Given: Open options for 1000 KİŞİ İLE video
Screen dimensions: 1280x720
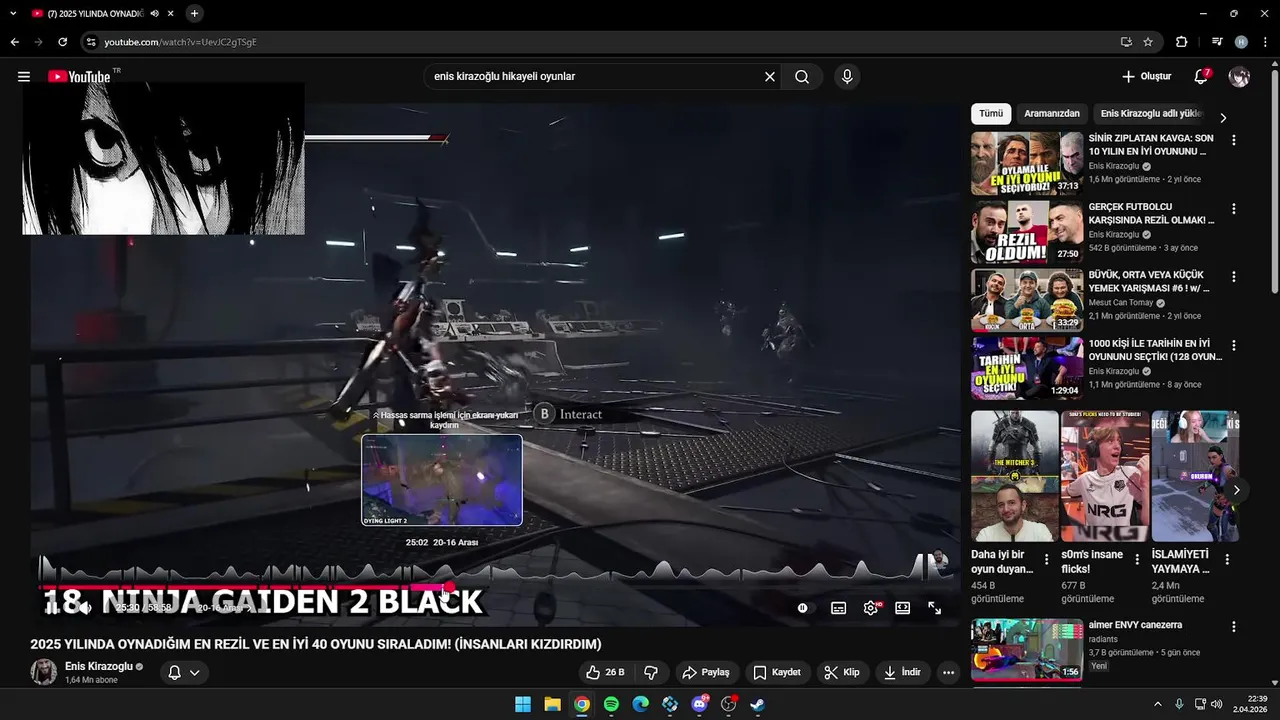Looking at the screenshot, I should (1234, 346).
